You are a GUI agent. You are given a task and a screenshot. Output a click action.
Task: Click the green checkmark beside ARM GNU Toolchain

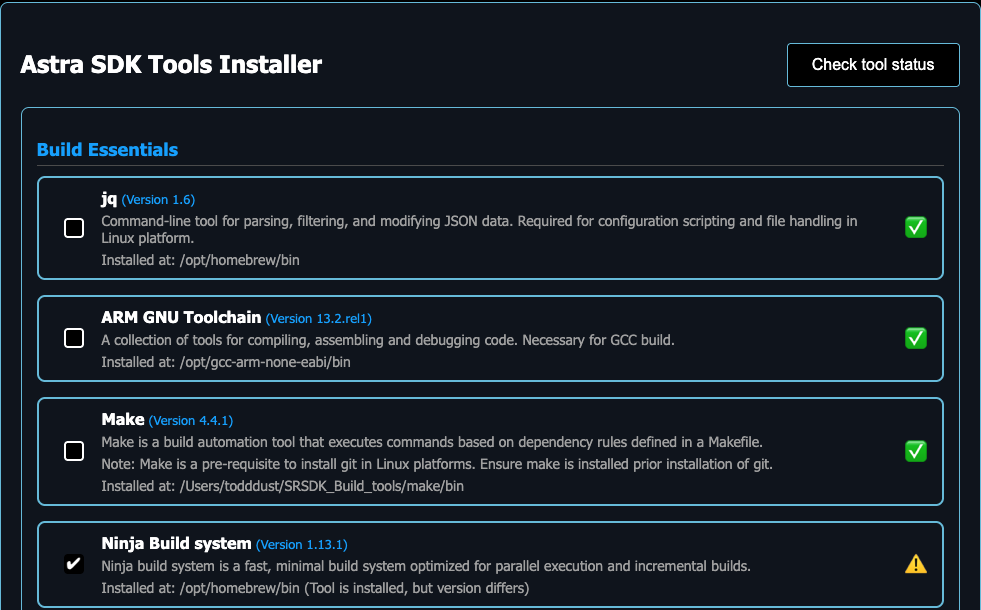click(916, 338)
